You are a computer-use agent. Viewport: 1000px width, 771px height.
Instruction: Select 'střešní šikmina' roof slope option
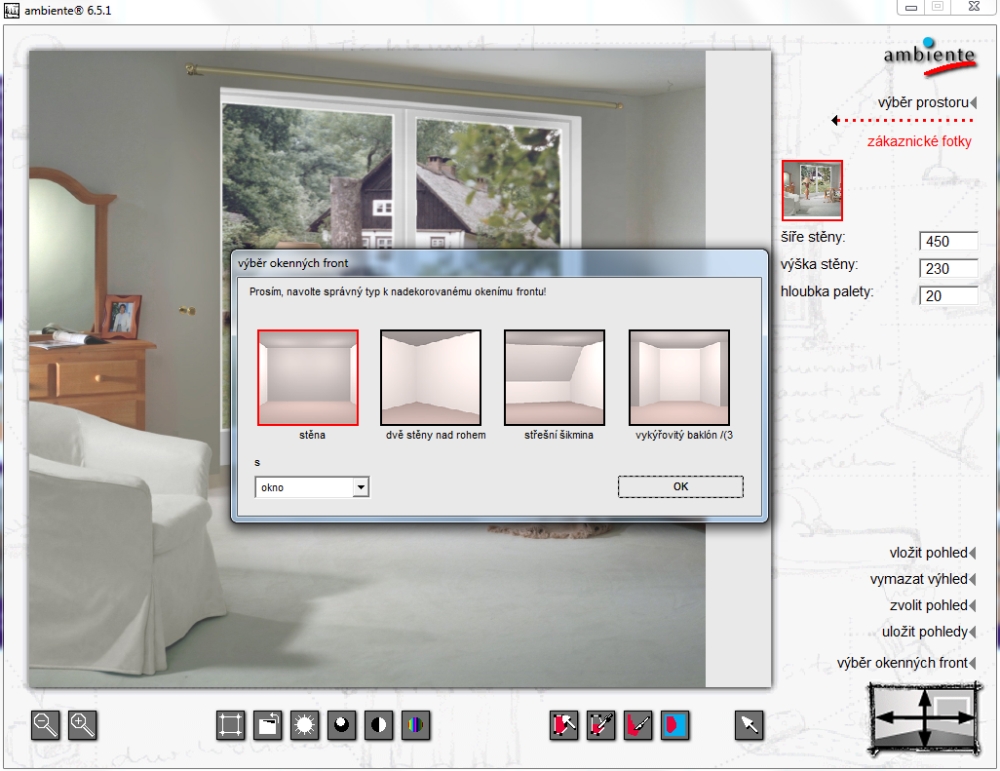(x=554, y=377)
